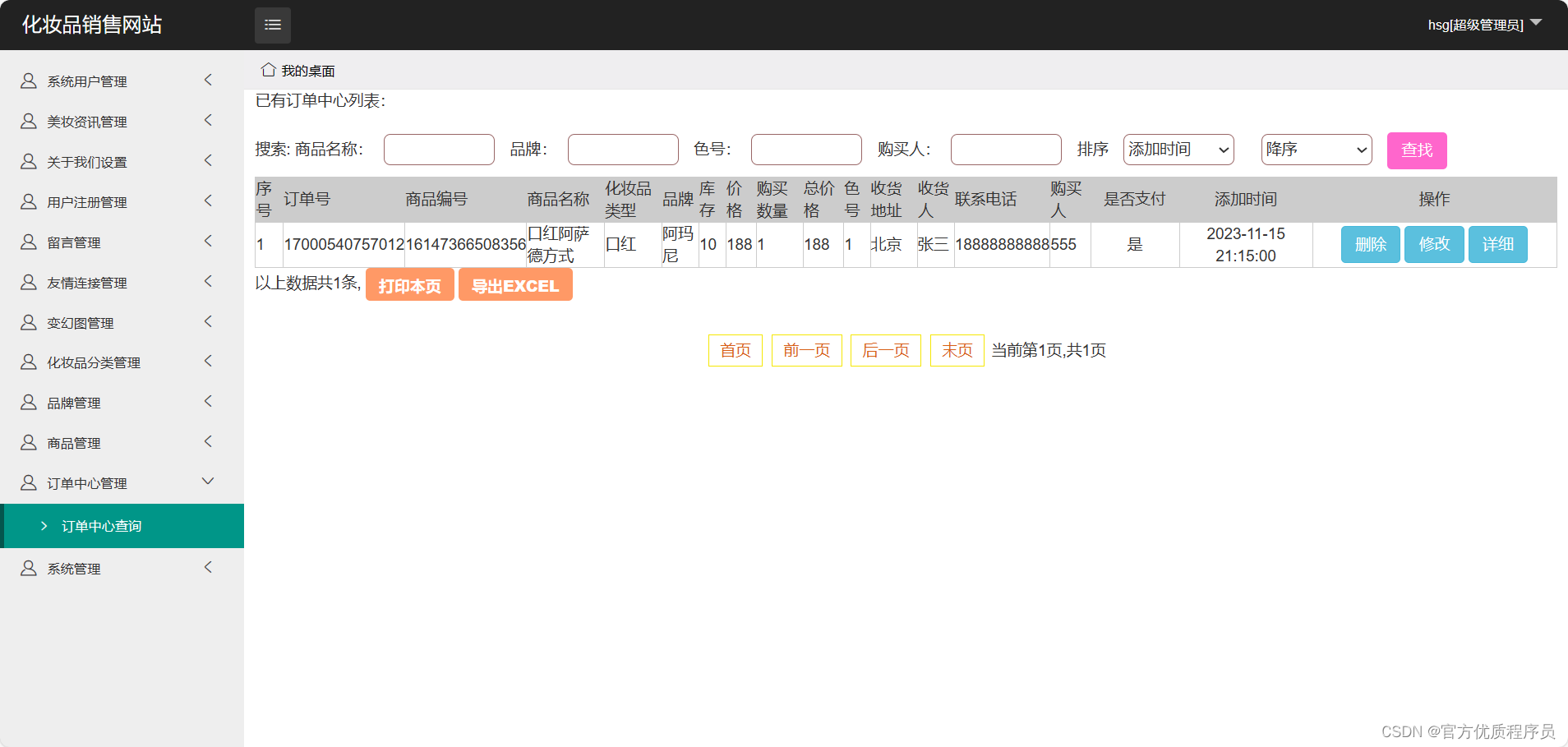The height and width of the screenshot is (747, 1568).
Task: Click the 化妆品销售网站 site title
Action: point(92,25)
